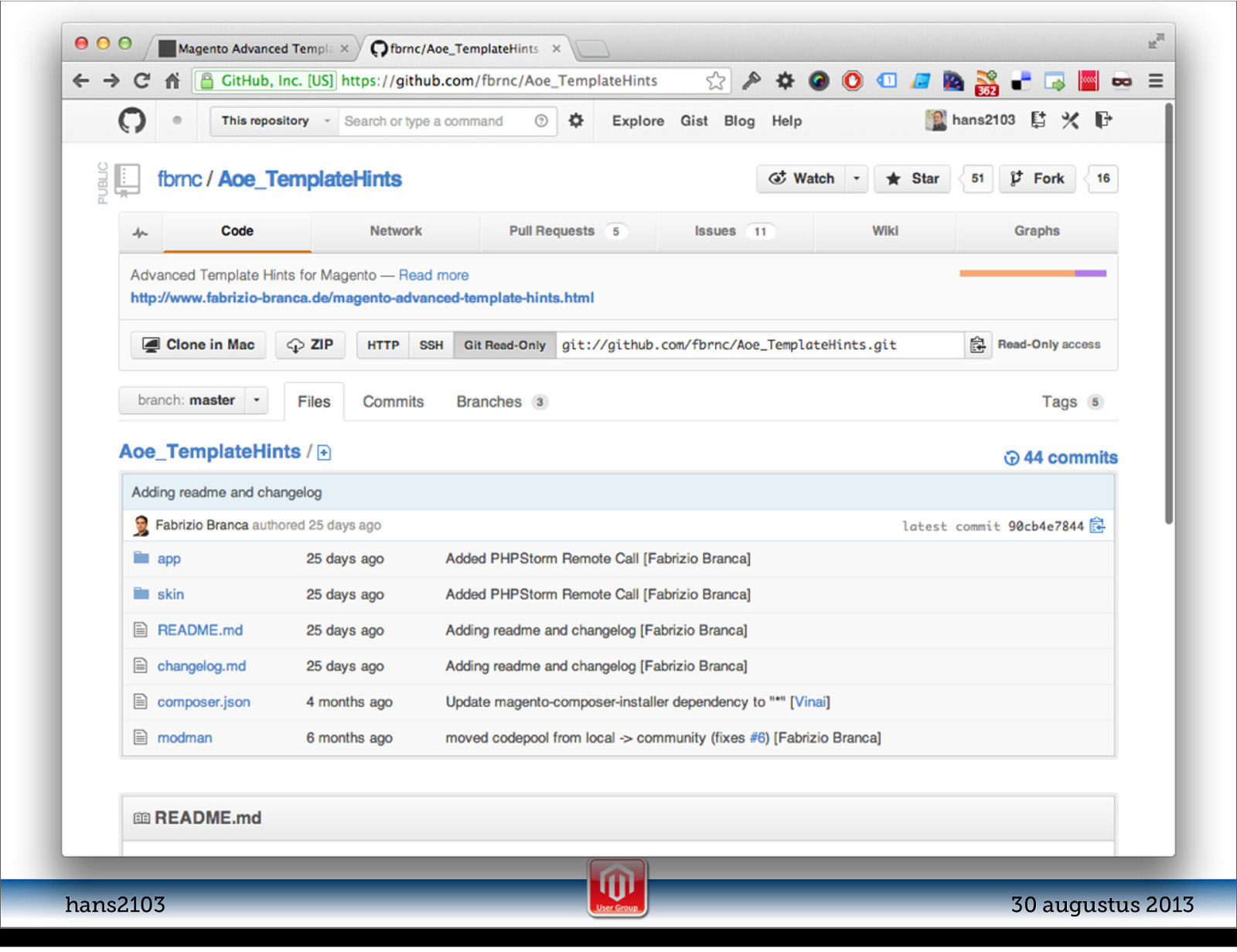Click the Watch button
This screenshot has height=952, width=1237.
pos(802,178)
